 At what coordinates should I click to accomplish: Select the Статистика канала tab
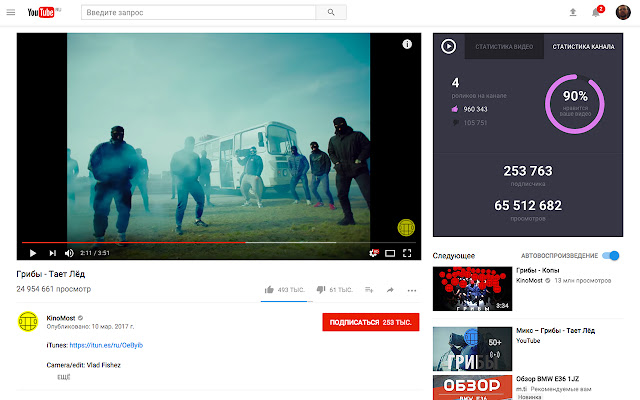583,47
